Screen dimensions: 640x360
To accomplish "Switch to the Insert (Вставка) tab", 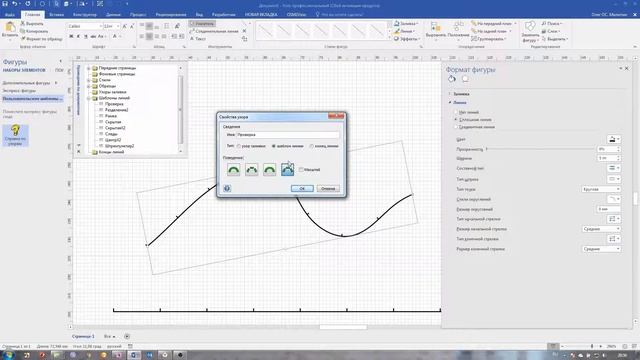I will point(56,15).
